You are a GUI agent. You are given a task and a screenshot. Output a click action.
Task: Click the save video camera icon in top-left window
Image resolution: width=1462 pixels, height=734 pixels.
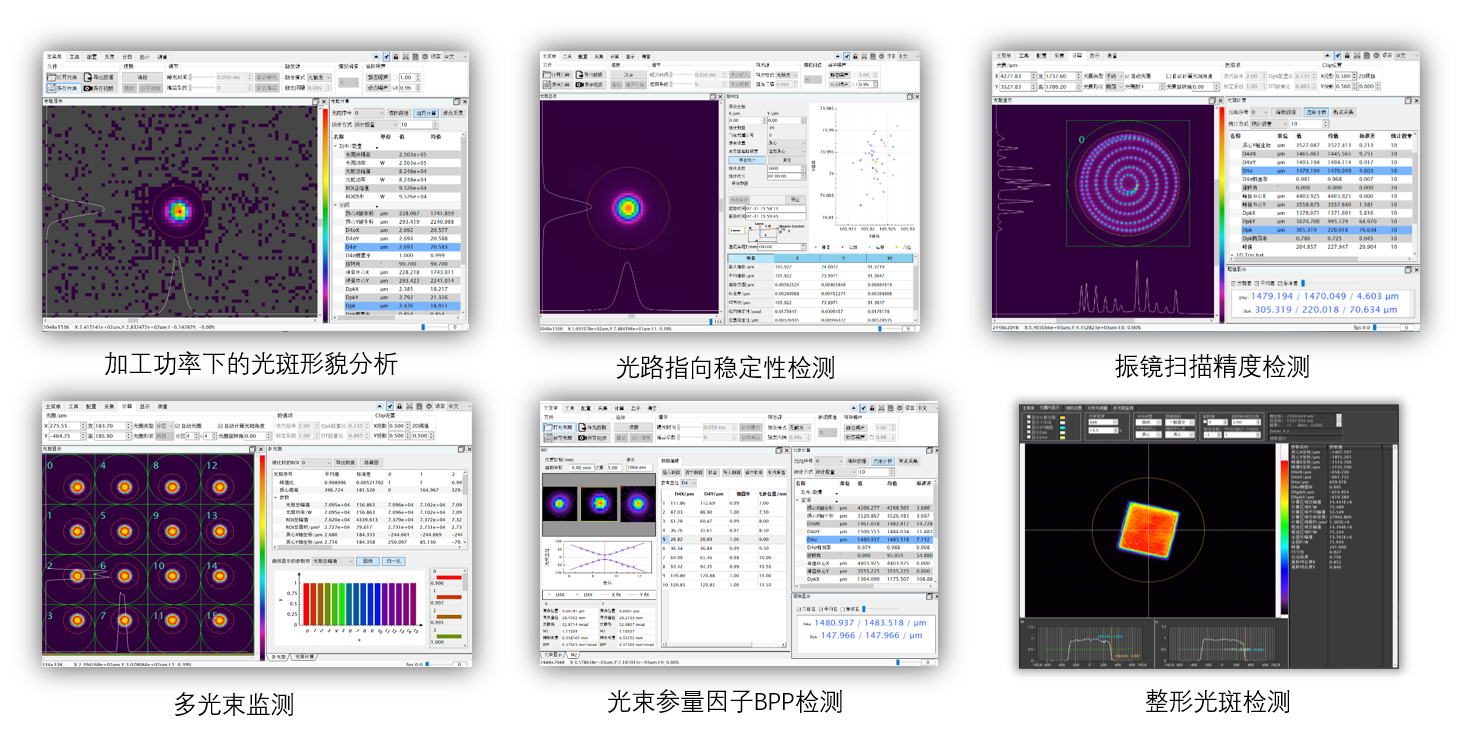[x=88, y=88]
